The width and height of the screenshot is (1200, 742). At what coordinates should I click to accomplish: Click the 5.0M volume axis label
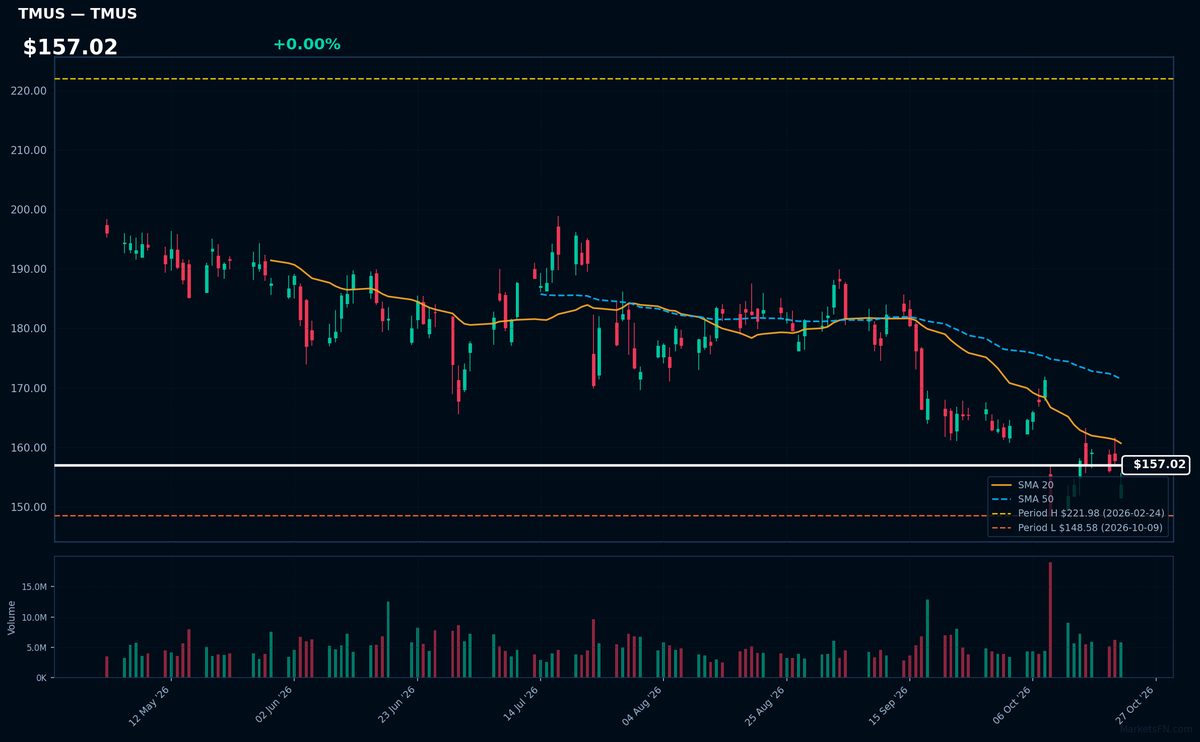point(36,648)
